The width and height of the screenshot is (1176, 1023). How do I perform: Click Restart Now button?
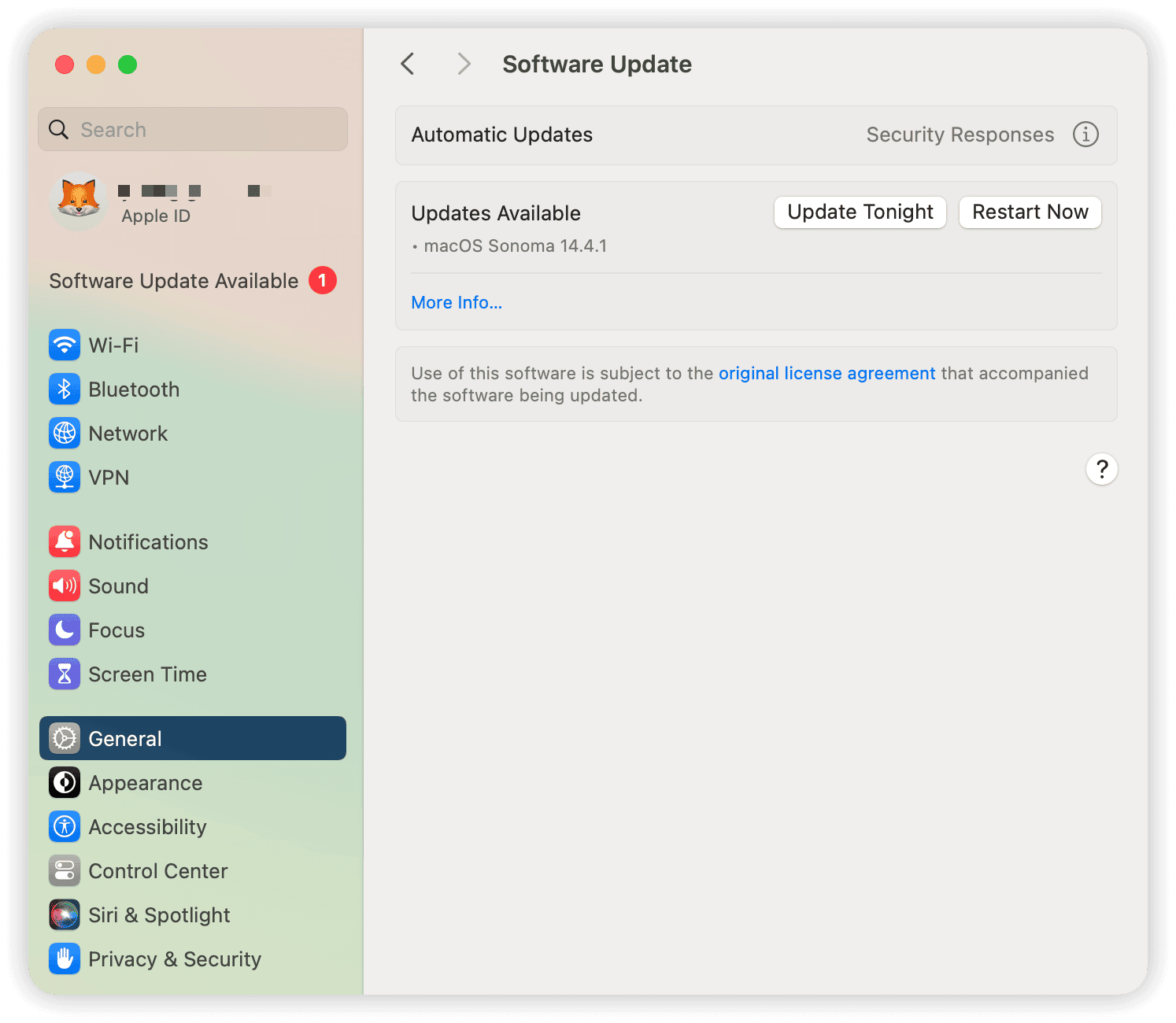(x=1030, y=212)
